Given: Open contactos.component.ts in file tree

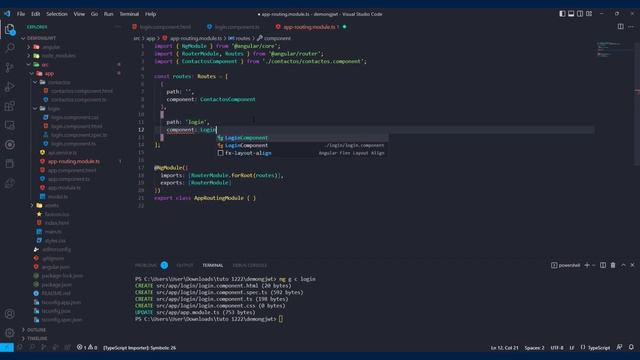Looking at the screenshot, I should point(78,100).
